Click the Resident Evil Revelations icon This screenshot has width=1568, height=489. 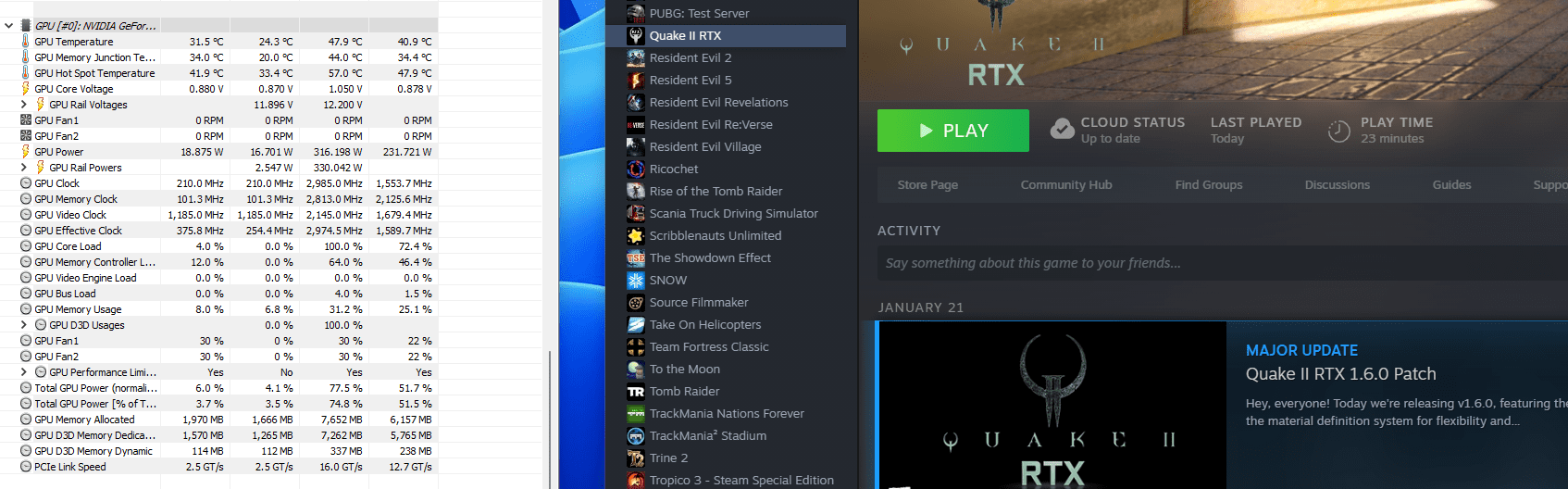pyautogui.click(x=636, y=102)
